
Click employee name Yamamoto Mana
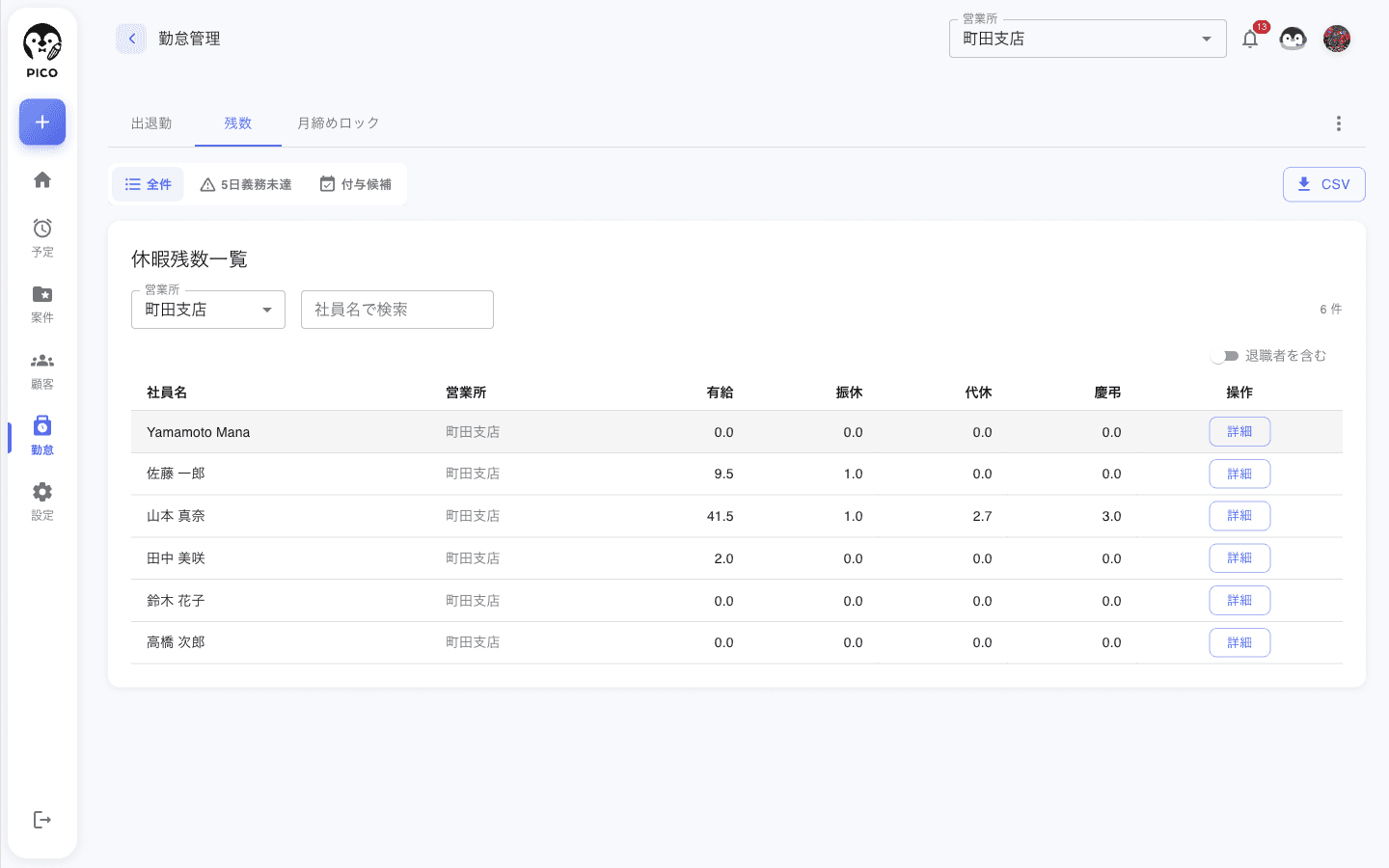199,432
